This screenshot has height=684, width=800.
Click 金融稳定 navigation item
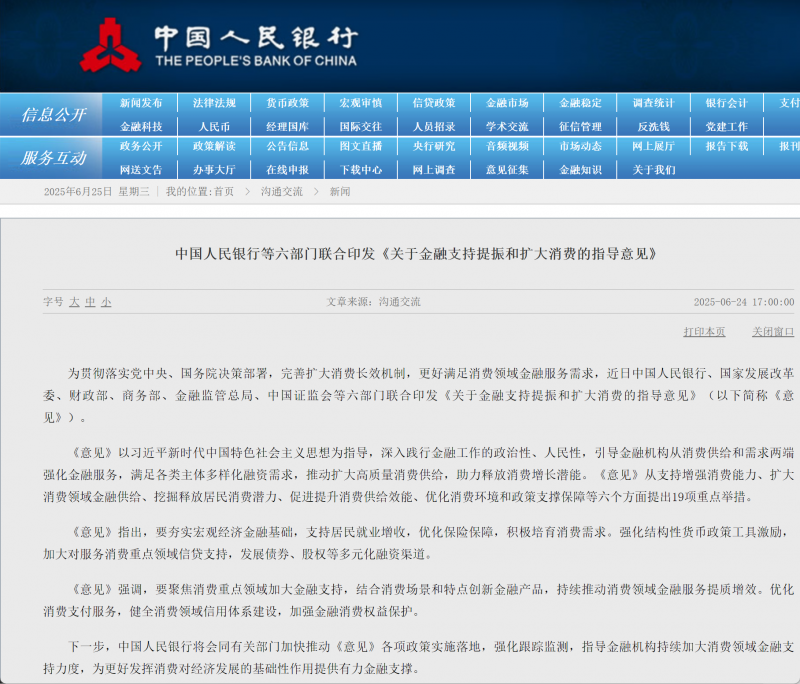coord(581,103)
